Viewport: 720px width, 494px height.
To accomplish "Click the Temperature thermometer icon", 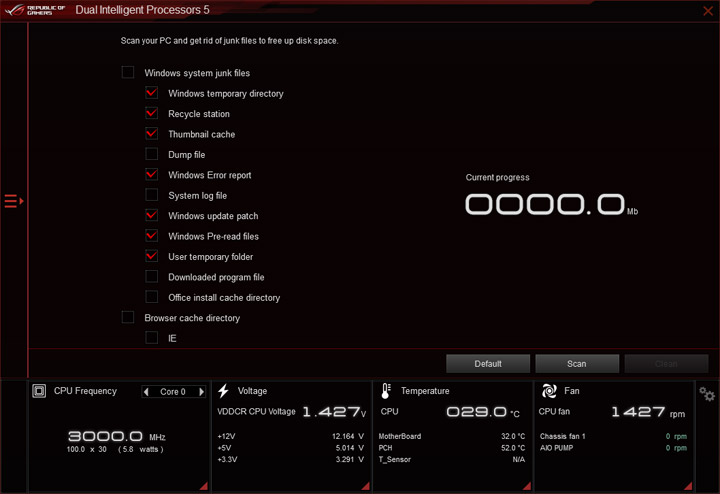I will (x=386, y=391).
